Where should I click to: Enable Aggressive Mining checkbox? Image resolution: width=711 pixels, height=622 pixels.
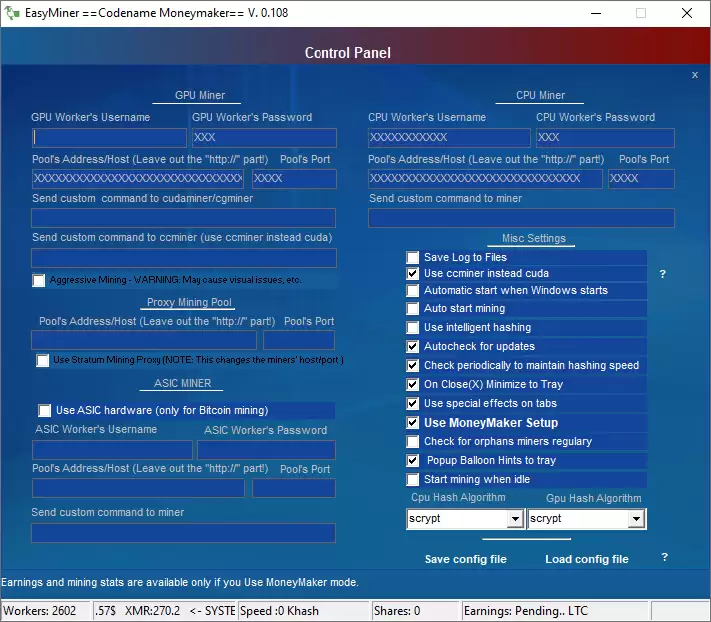(x=39, y=281)
